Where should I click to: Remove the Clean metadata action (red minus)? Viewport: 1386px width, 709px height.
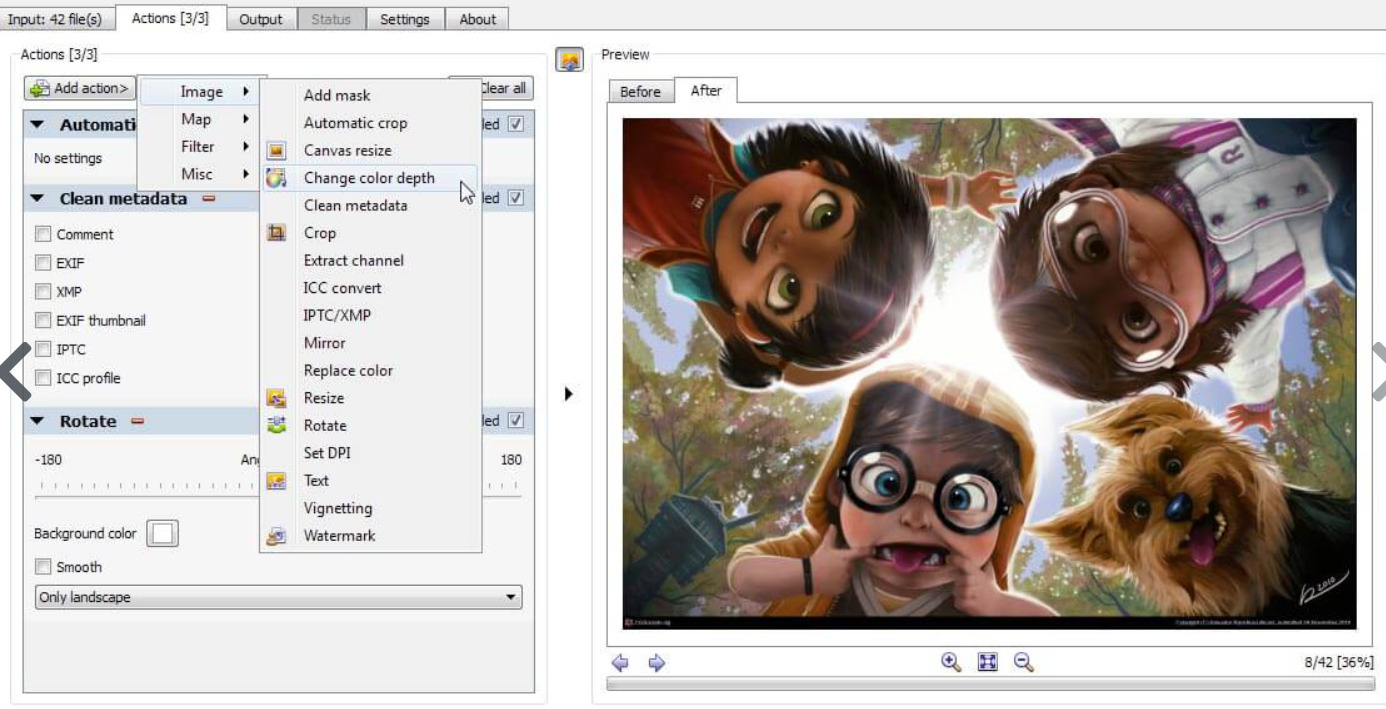pos(209,199)
